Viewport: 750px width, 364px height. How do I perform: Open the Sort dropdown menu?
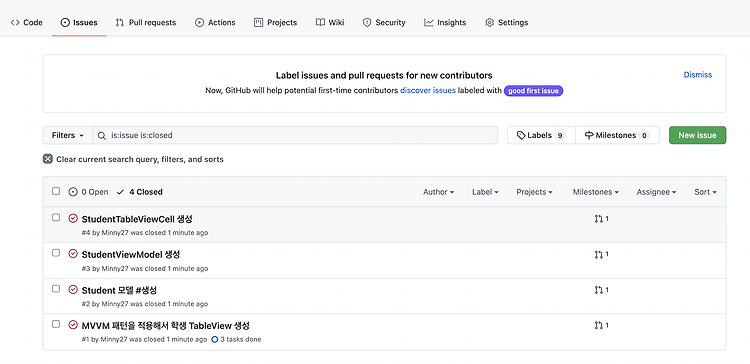[706, 192]
